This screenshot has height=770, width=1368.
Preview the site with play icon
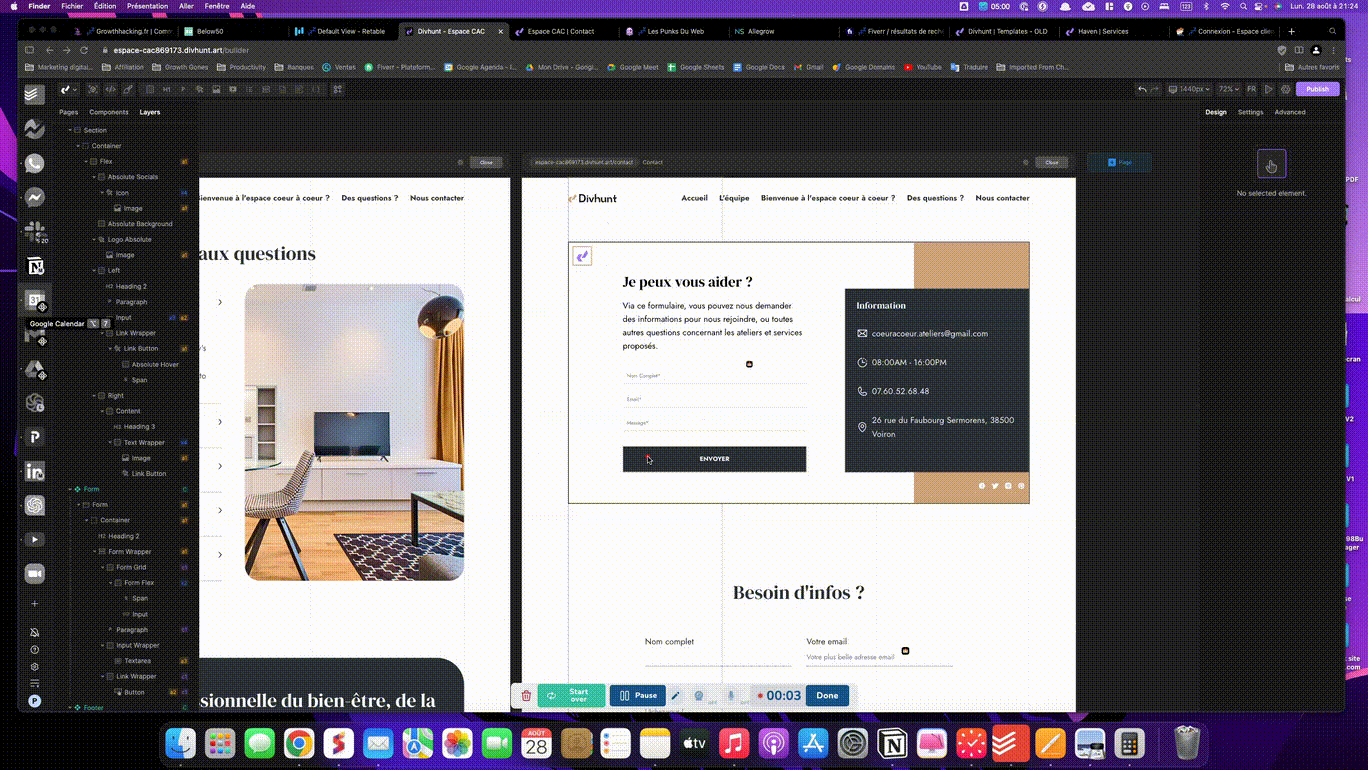[1268, 89]
